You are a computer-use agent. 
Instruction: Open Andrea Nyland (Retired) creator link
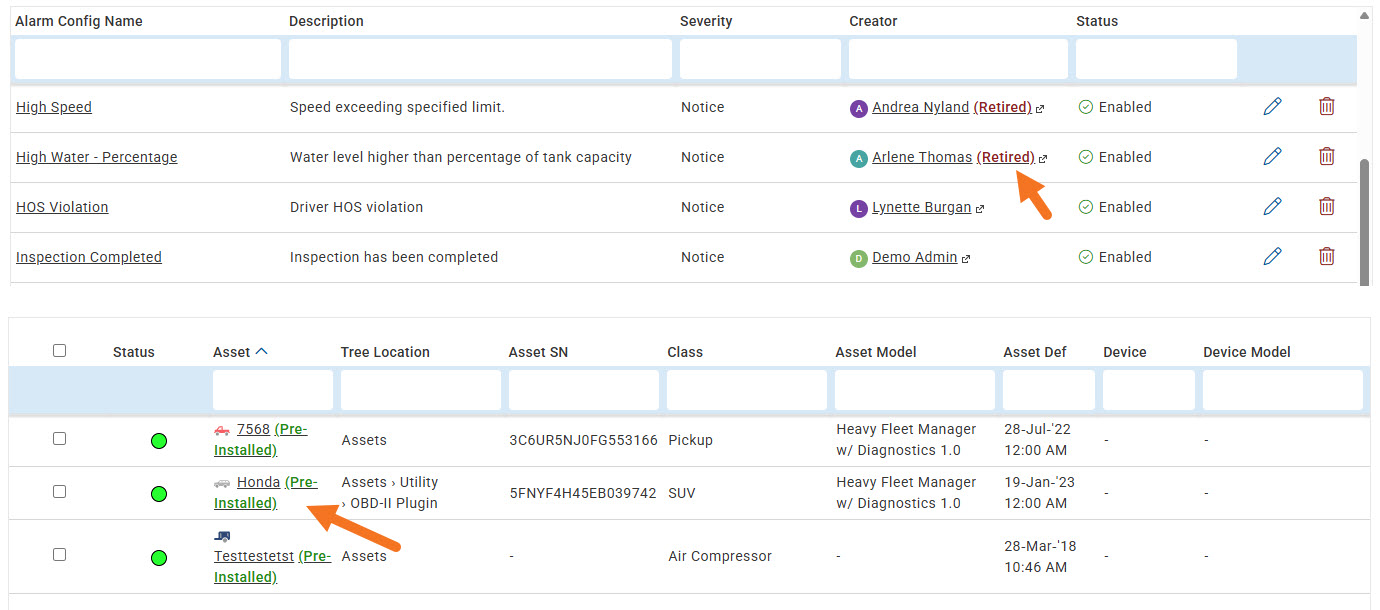(x=952, y=107)
